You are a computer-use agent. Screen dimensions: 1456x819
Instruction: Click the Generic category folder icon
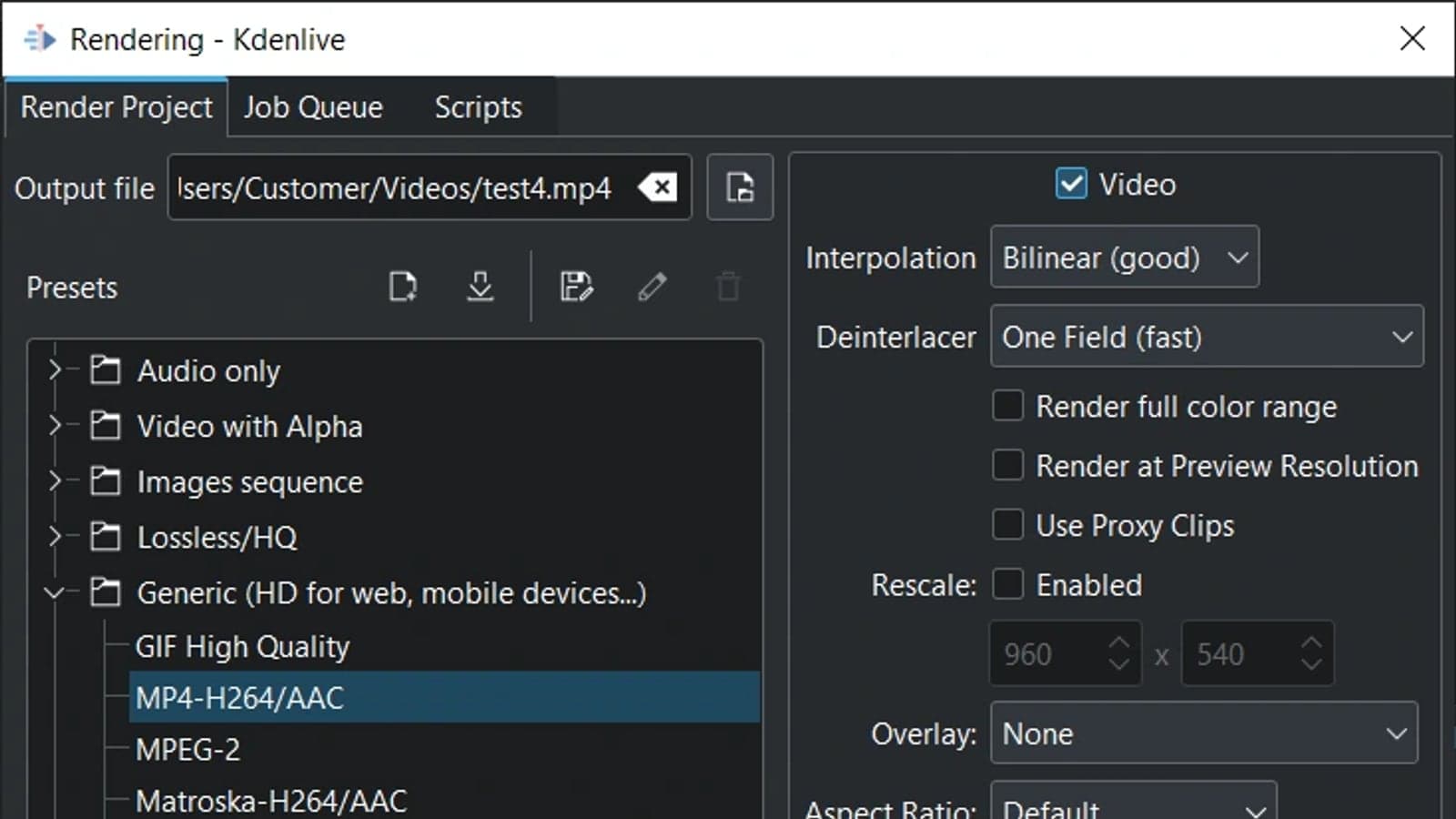(x=106, y=593)
